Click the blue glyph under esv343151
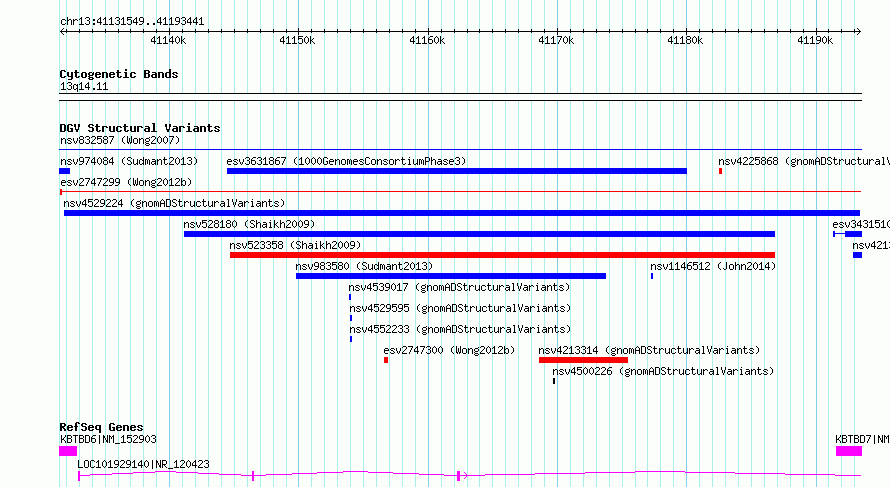890x487 pixels. coord(847,234)
